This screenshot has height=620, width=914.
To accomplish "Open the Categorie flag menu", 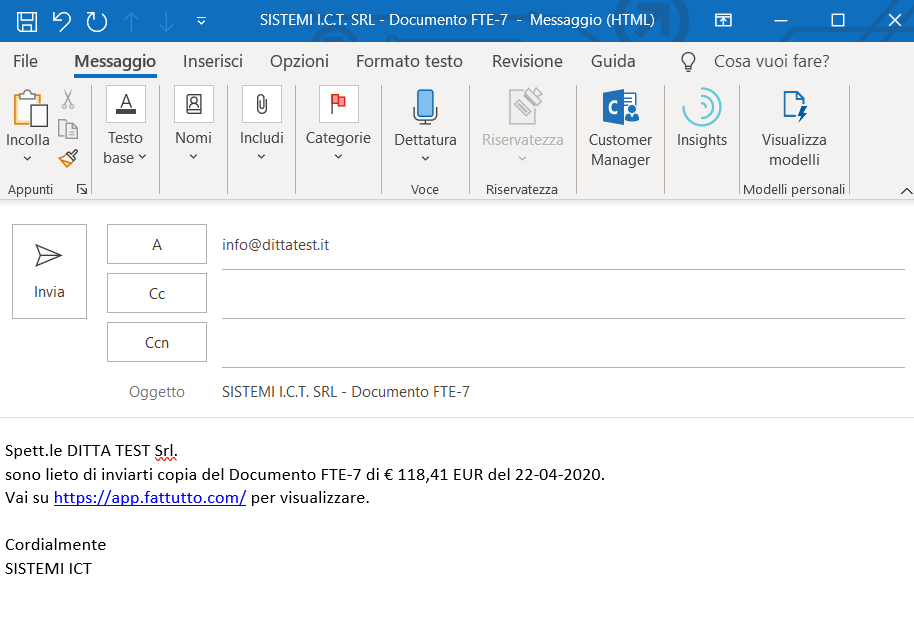I will point(338,124).
